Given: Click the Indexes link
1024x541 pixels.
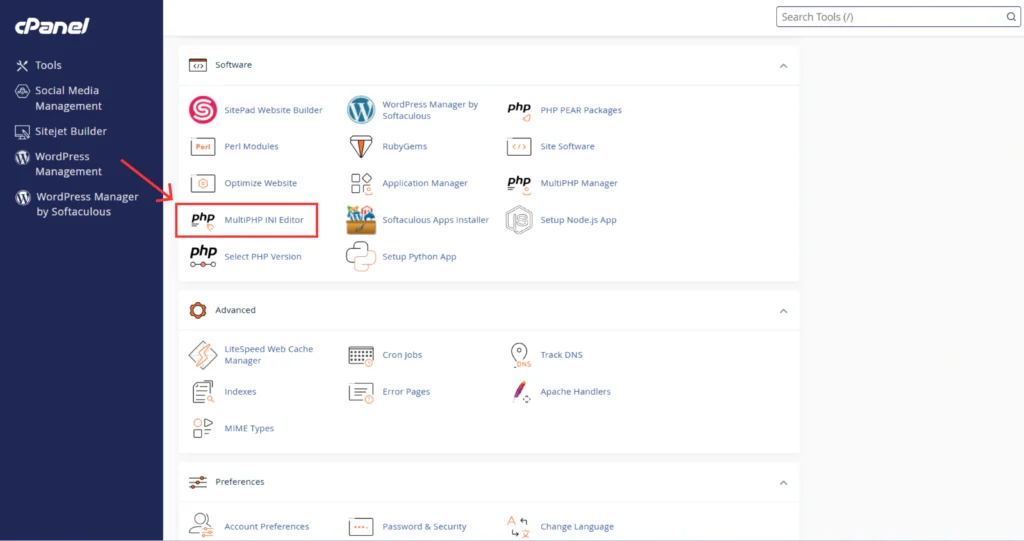Looking at the screenshot, I should 240,391.
